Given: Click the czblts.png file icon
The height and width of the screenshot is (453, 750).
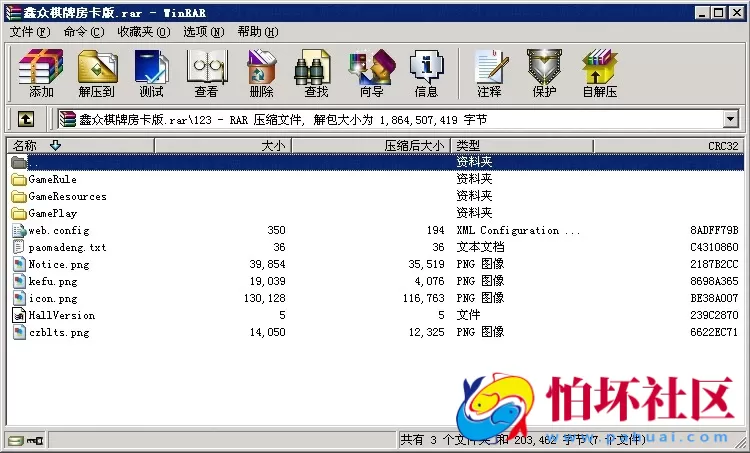Looking at the screenshot, I should pos(19,332).
